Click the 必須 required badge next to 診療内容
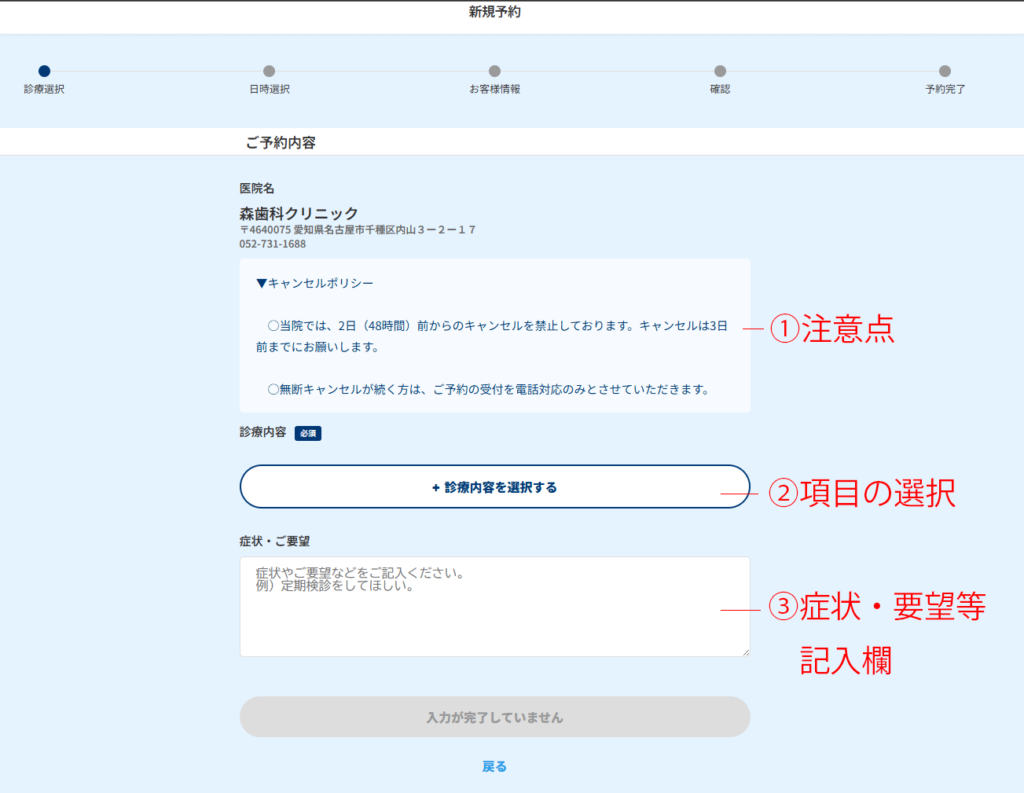 click(x=307, y=432)
